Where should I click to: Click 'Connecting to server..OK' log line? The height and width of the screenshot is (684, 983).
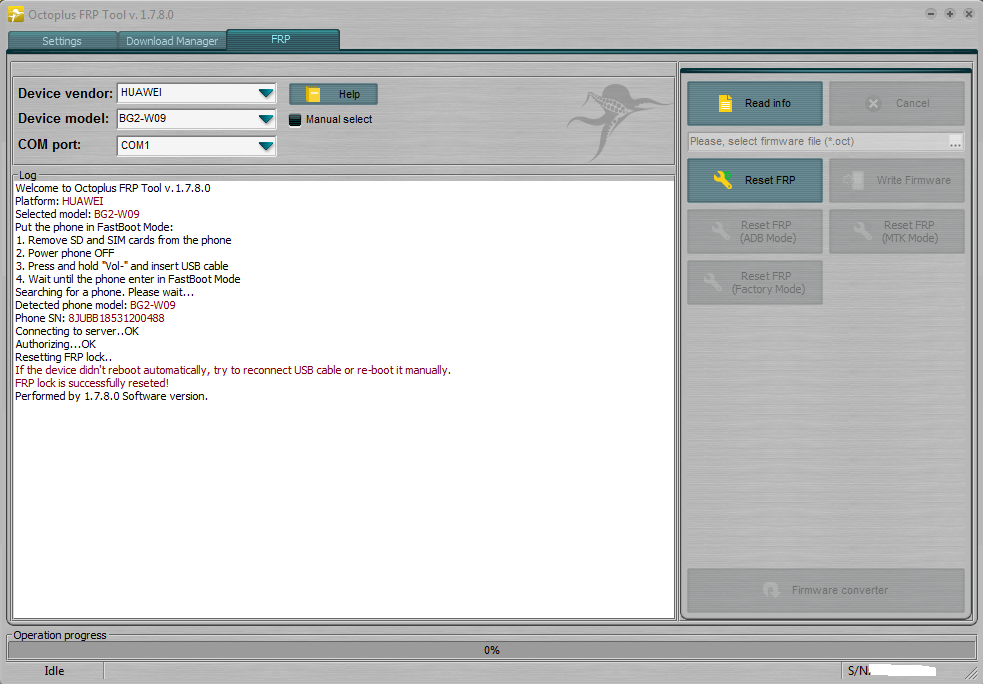coord(77,331)
